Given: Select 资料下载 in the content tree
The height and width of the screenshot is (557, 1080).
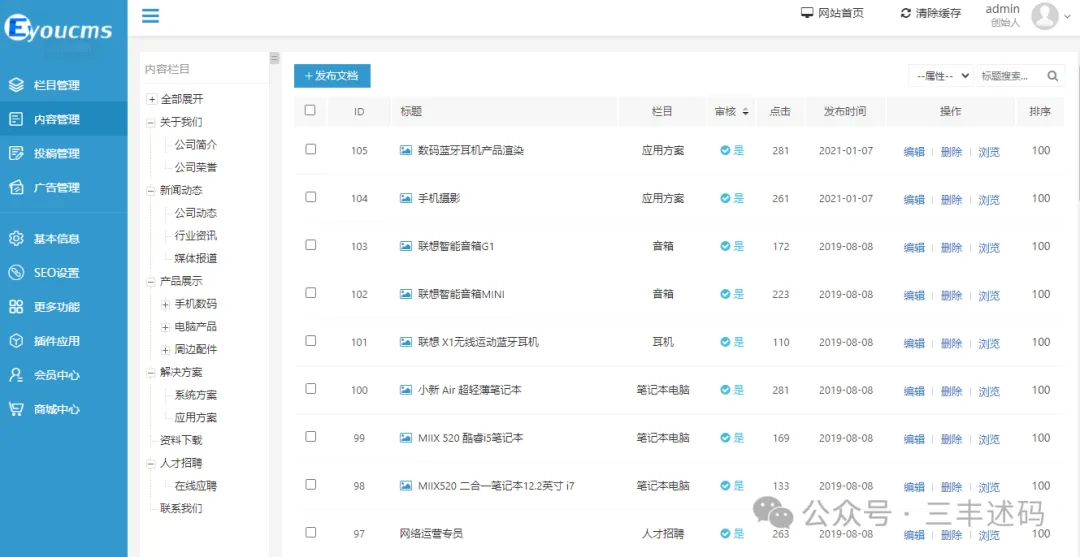Looking at the screenshot, I should [x=181, y=440].
